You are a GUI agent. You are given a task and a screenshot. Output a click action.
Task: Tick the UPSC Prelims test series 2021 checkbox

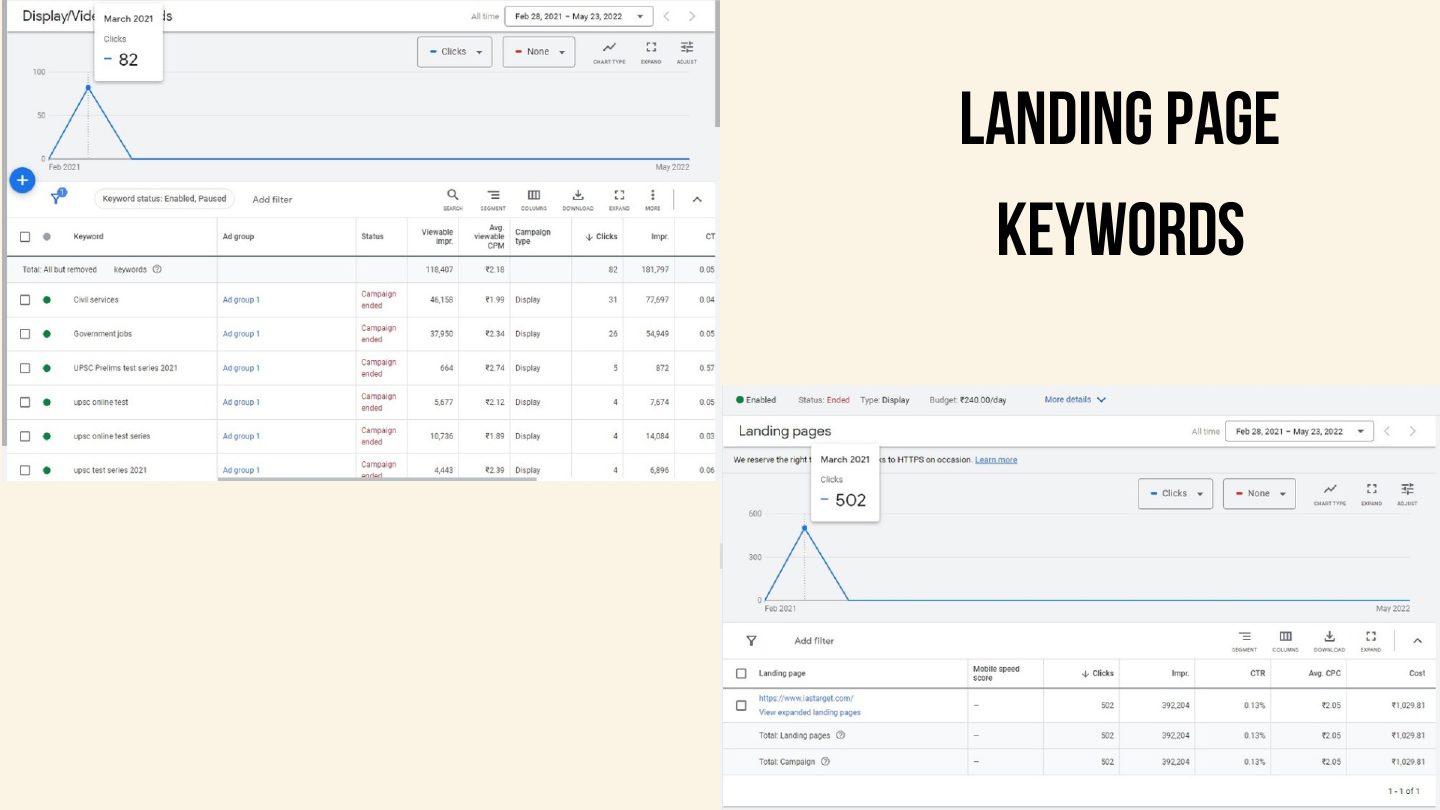point(25,368)
